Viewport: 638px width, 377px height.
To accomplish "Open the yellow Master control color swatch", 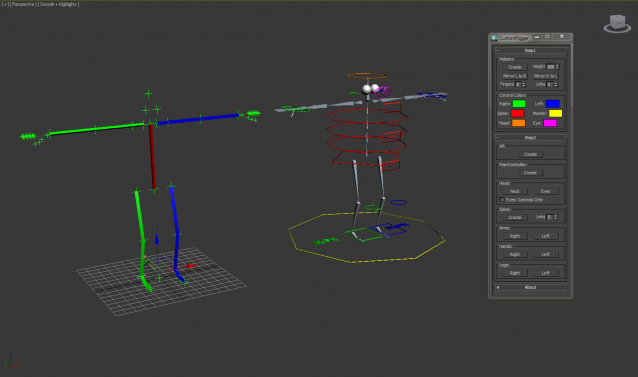I will tap(555, 113).
